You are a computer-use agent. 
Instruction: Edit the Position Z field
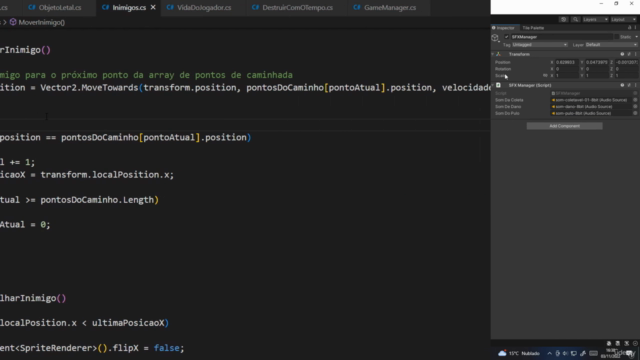pos(626,62)
